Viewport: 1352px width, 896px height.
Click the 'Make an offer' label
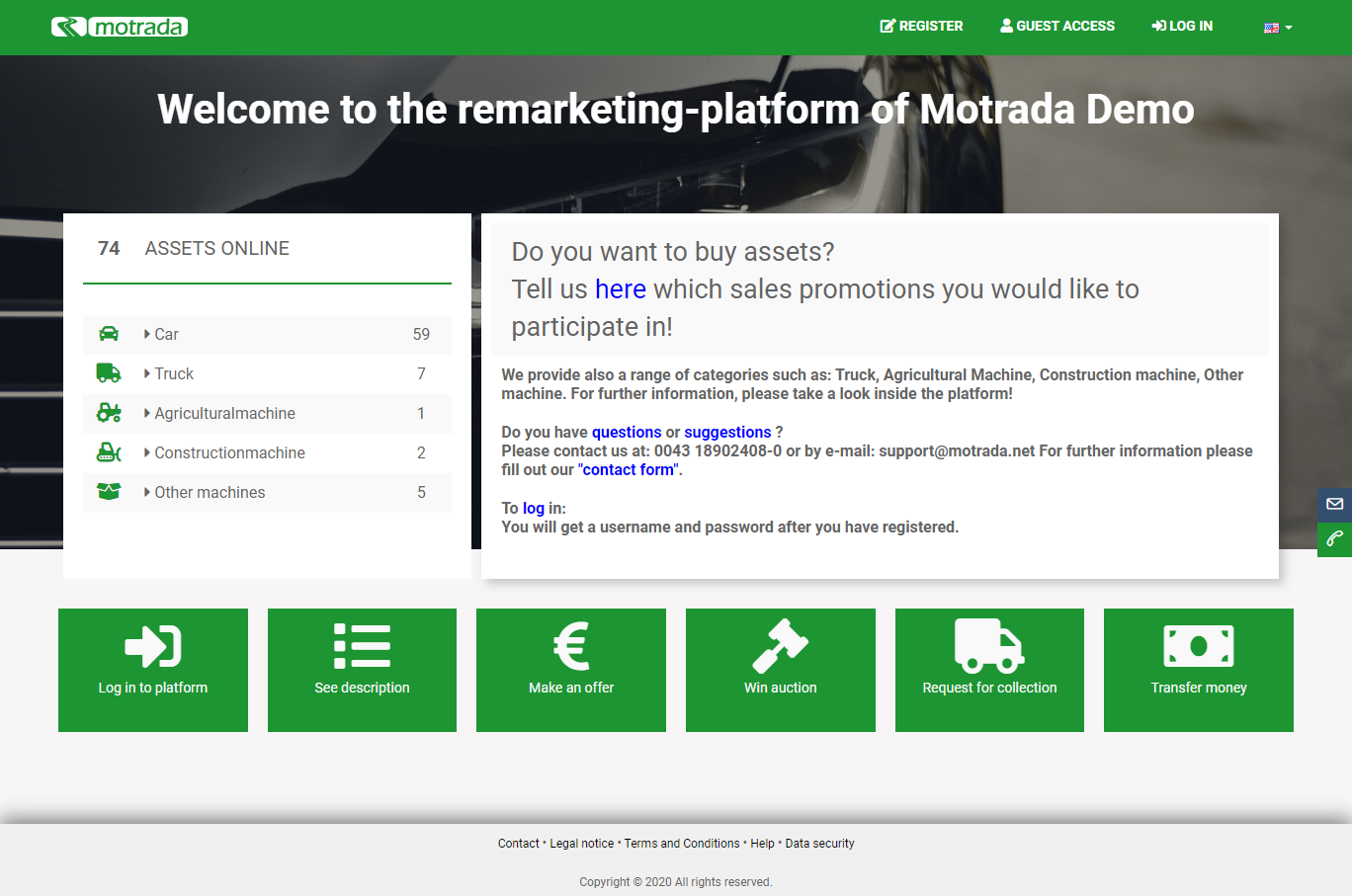tap(571, 688)
